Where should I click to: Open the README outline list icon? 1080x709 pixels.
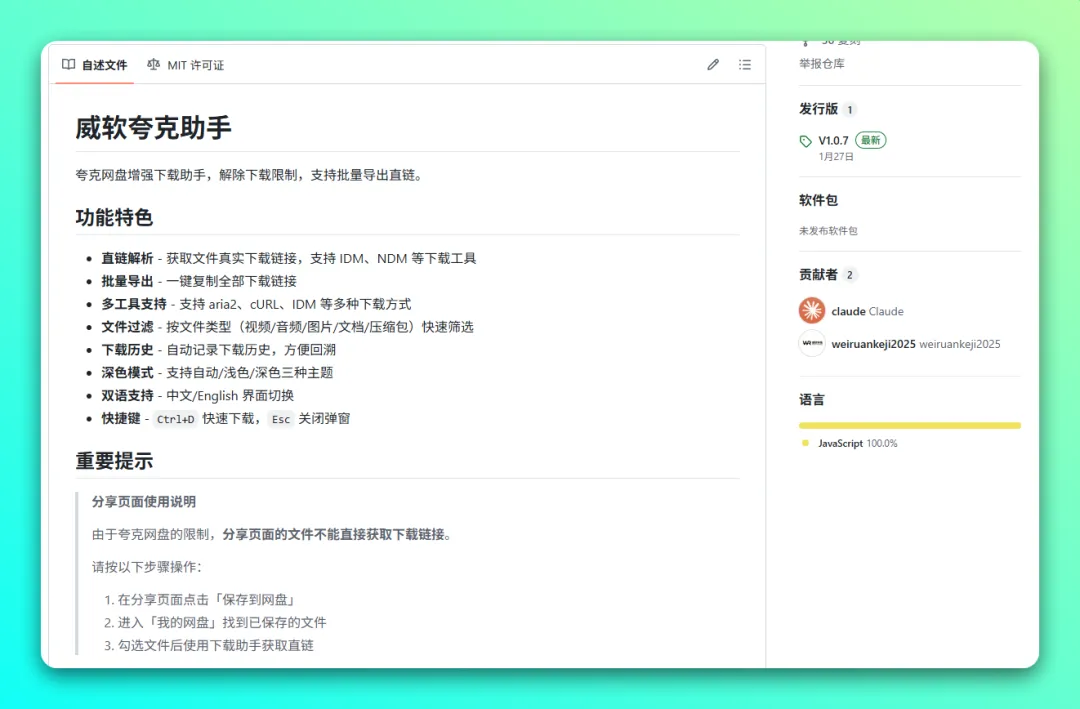point(745,64)
